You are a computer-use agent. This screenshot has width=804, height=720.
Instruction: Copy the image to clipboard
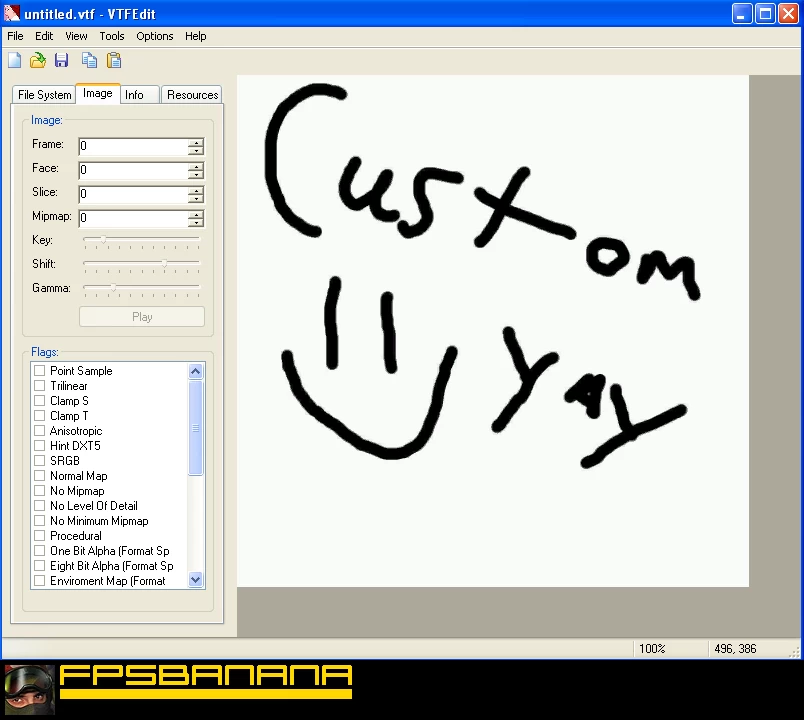[89, 60]
